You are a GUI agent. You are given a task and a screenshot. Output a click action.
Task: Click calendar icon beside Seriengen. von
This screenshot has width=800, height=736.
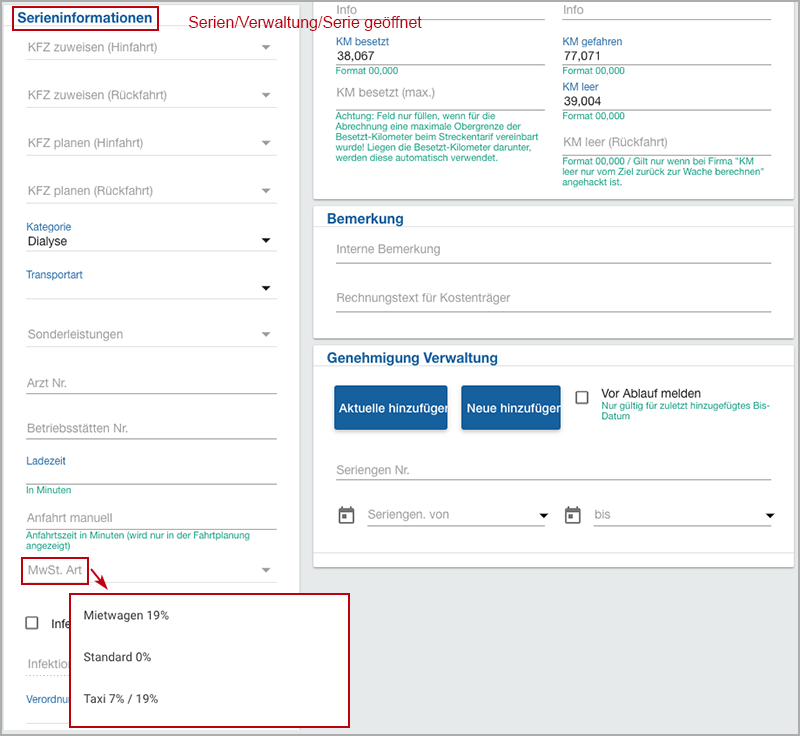[346, 515]
